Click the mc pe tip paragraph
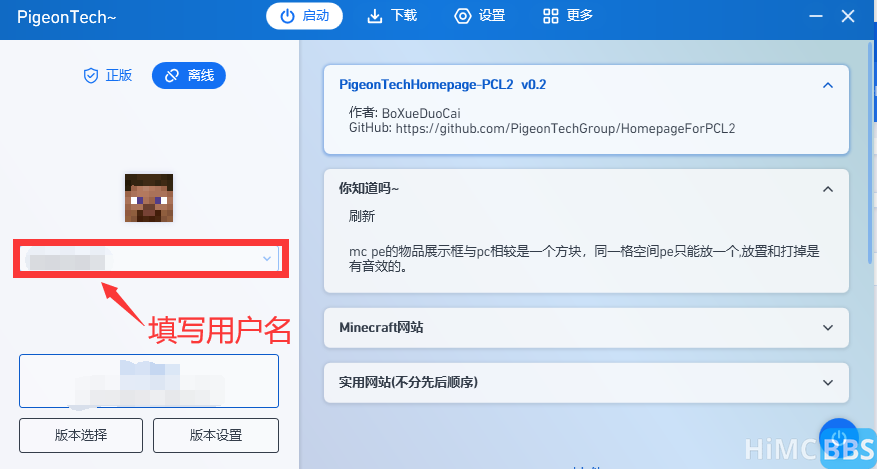This screenshot has width=877, height=469. click(584, 259)
